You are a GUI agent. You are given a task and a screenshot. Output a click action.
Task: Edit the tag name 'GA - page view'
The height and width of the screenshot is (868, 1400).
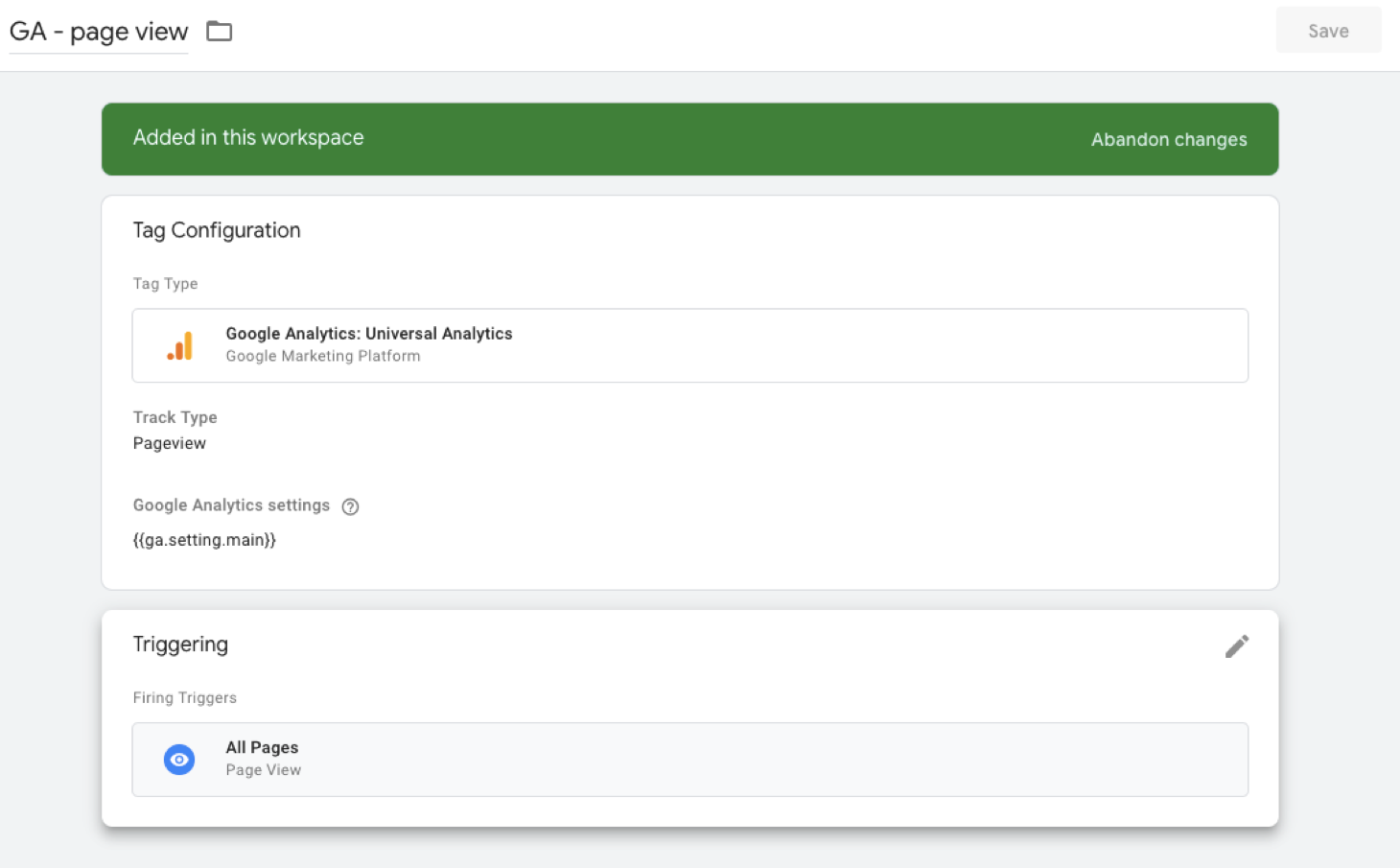(99, 32)
